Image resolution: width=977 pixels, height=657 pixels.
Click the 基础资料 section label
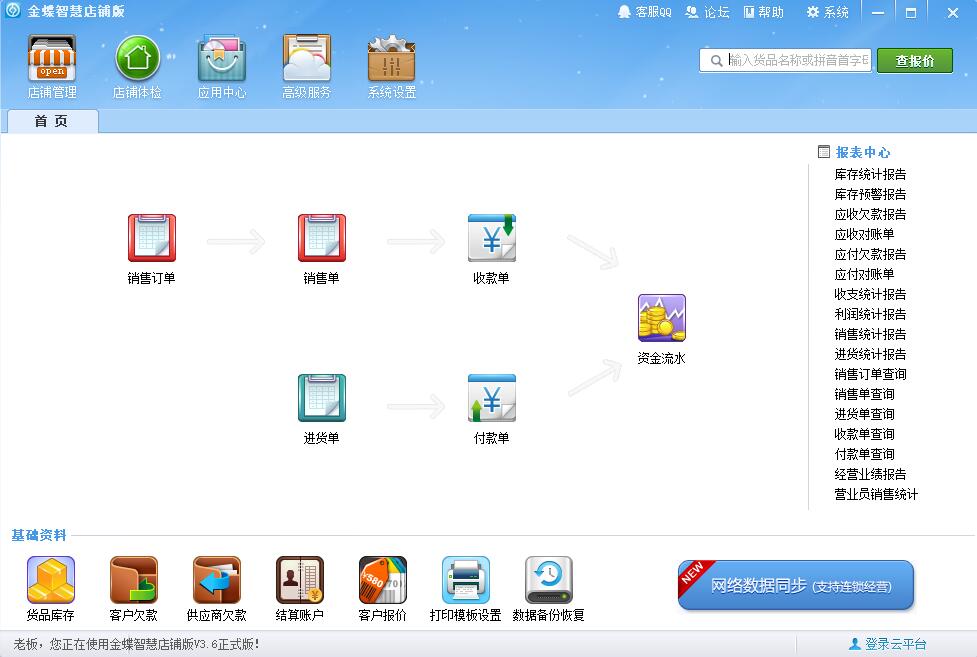coord(39,535)
